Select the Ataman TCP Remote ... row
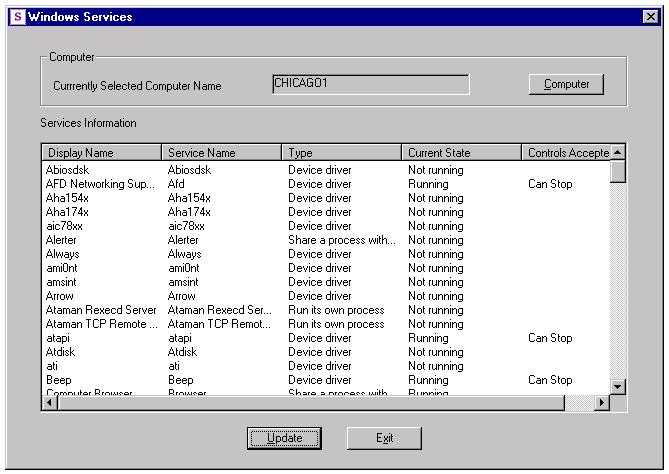 click(x=102, y=324)
